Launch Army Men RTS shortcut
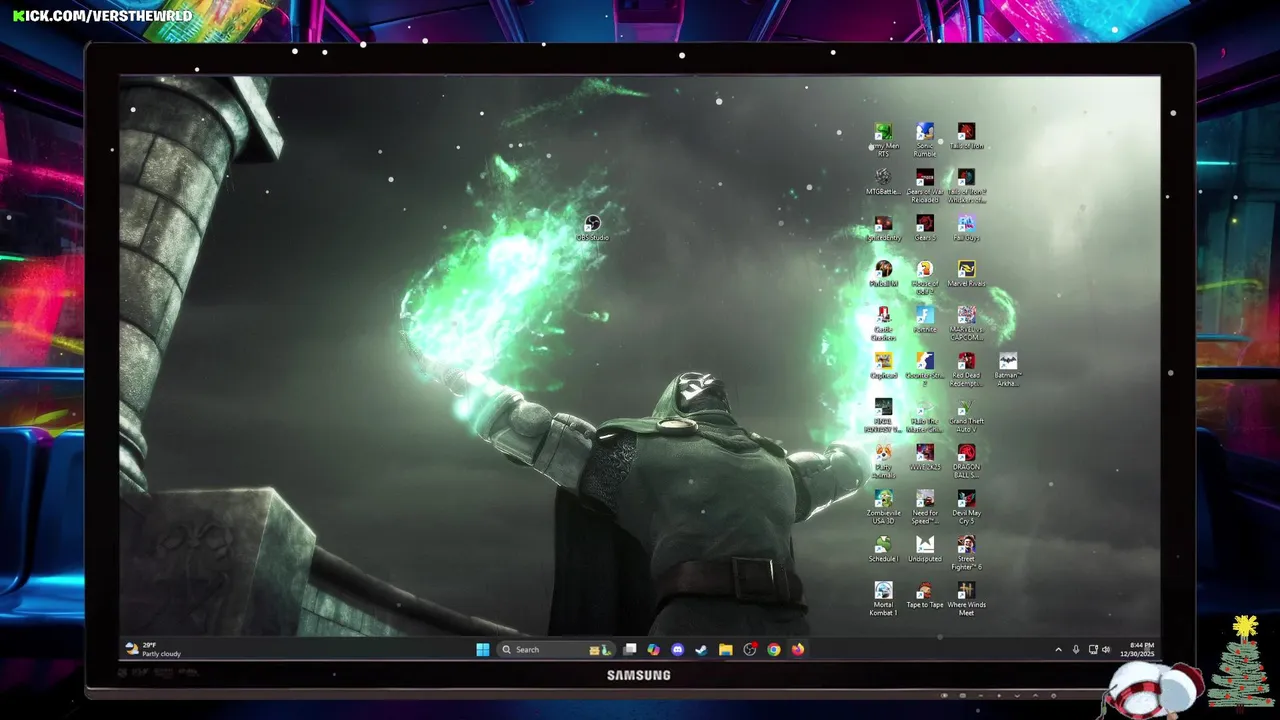Viewport: 1280px width, 720px height. coord(883,139)
